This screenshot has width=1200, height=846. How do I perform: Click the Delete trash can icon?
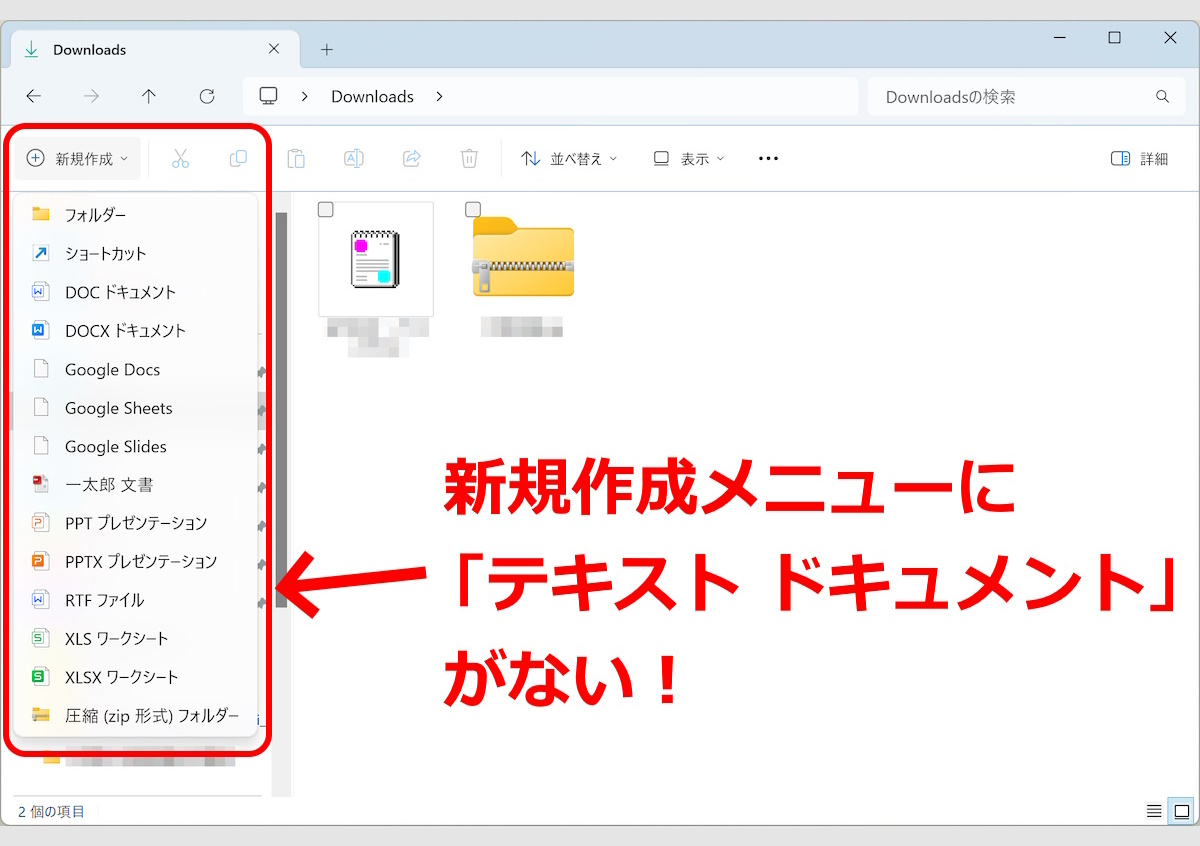click(469, 159)
